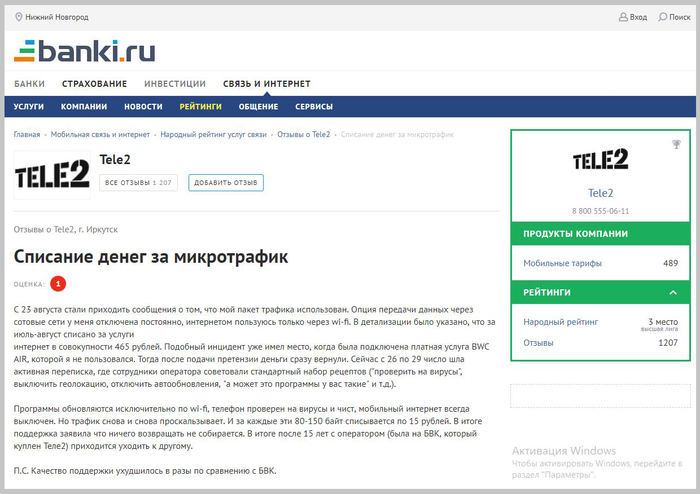The image size is (700, 494).
Task: Open the Нижний Новгород city selector
Action: click(x=56, y=17)
